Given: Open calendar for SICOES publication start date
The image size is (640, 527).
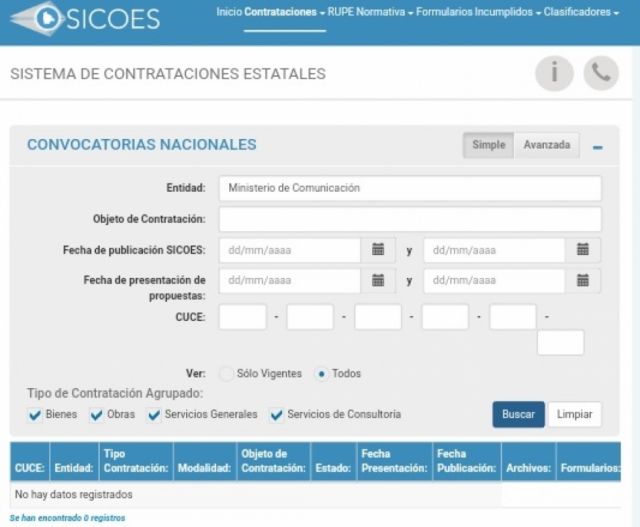Looking at the screenshot, I should pos(378,249).
